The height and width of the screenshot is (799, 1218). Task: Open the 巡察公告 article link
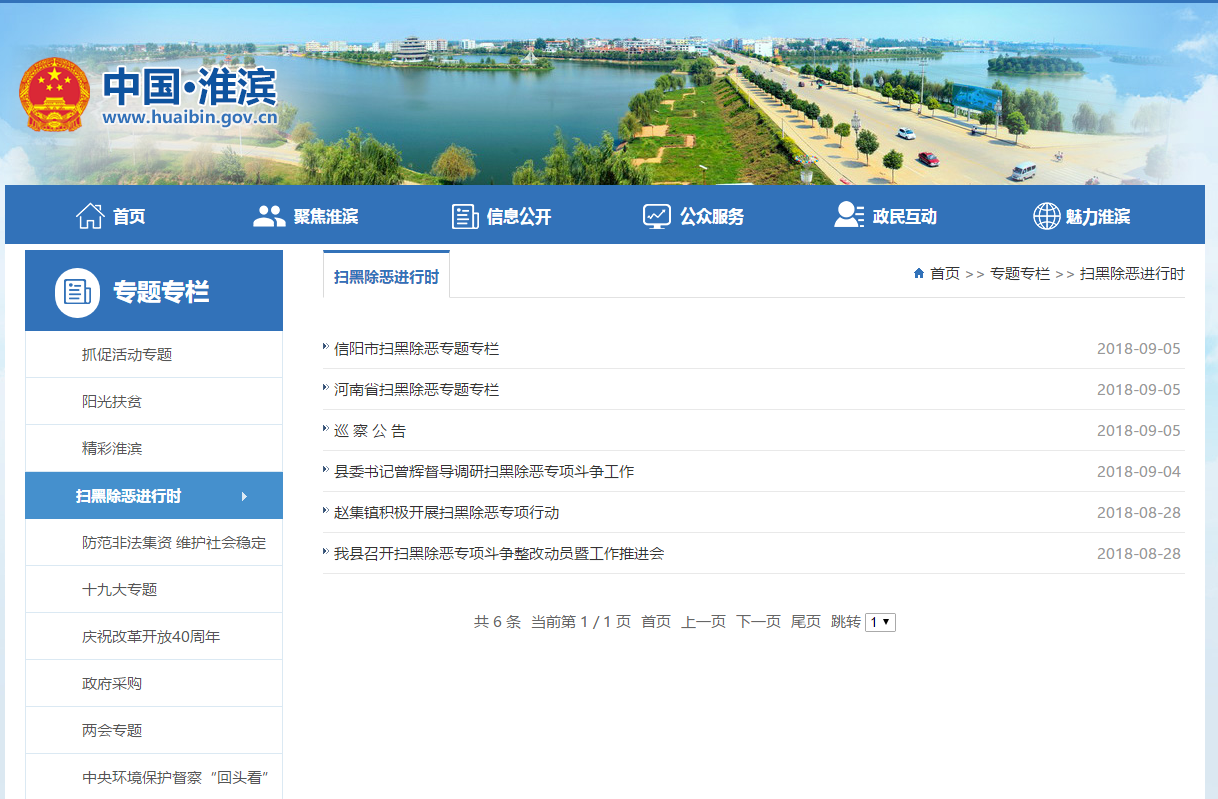click(x=370, y=431)
